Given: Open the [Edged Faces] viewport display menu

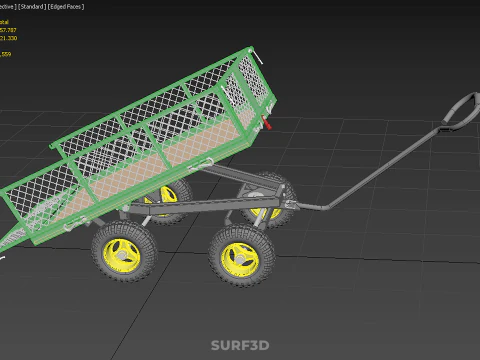Looking at the screenshot, I should coord(66,7).
